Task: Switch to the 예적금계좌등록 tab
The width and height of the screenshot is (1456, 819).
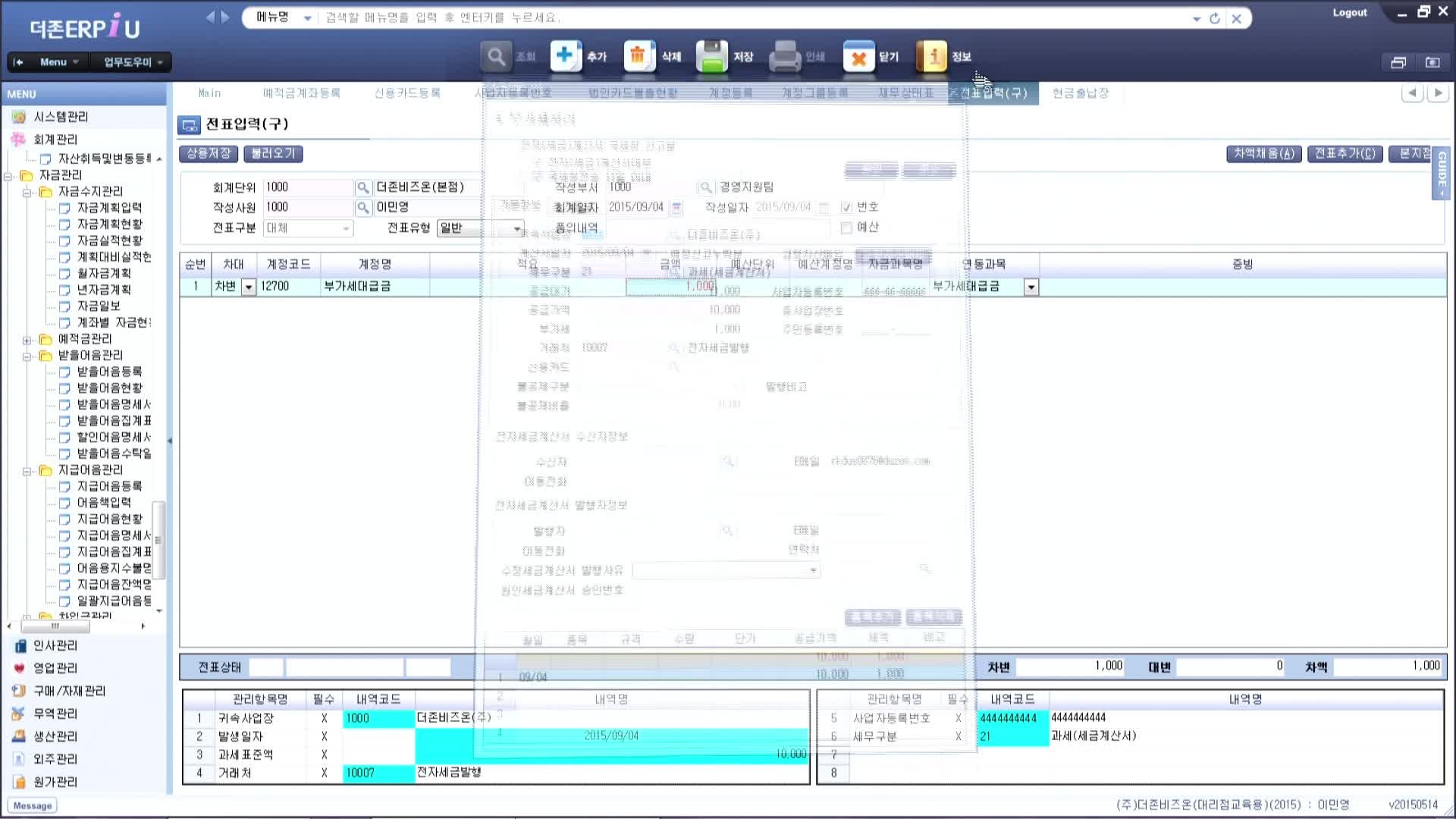Action: coord(301,93)
